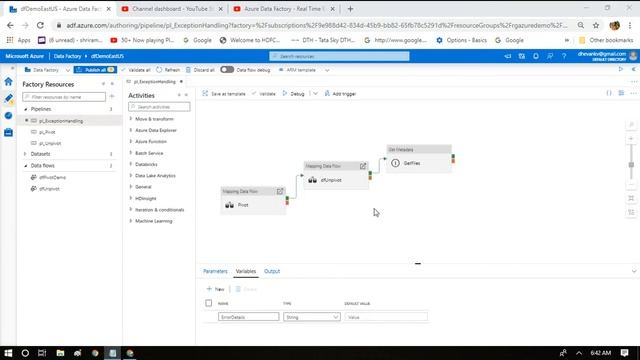
Task: Click the pipeline Validate button
Action: point(264,93)
